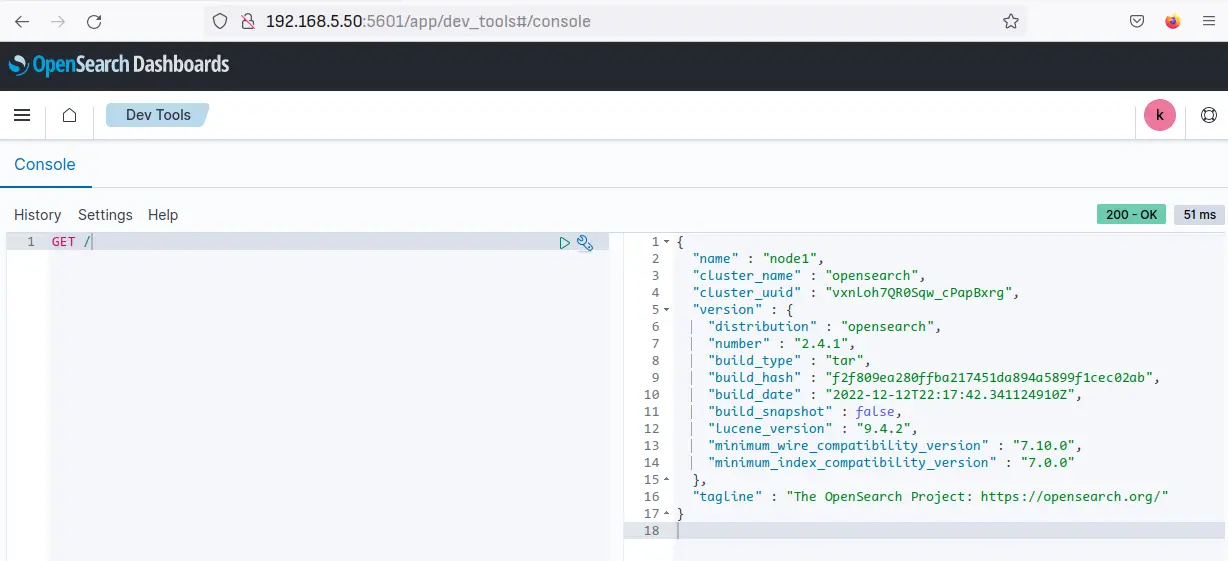Click the shield tracking protection icon
Screen dimensions: 1228x561
(221, 21)
